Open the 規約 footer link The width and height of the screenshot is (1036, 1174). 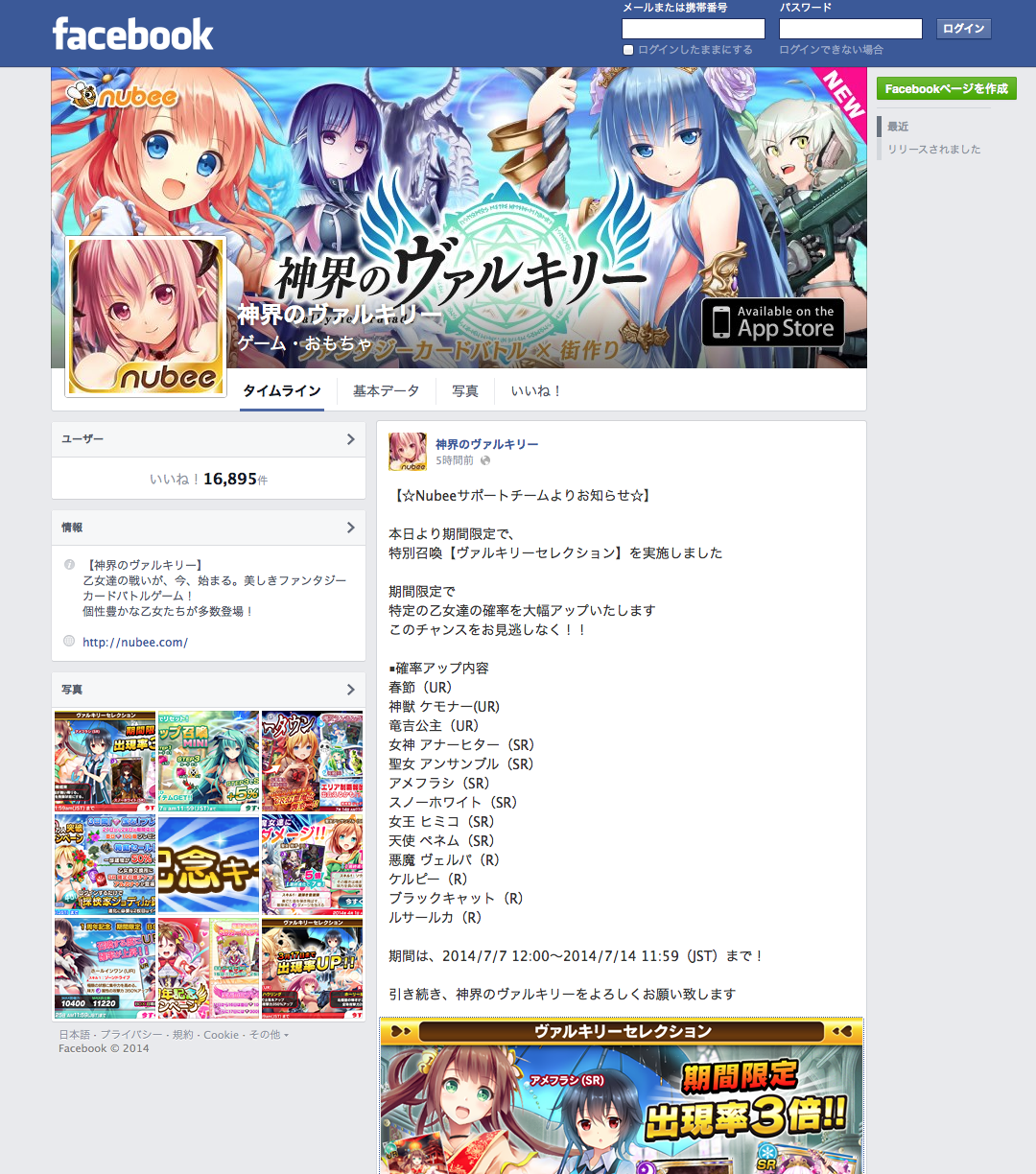pyautogui.click(x=183, y=1035)
